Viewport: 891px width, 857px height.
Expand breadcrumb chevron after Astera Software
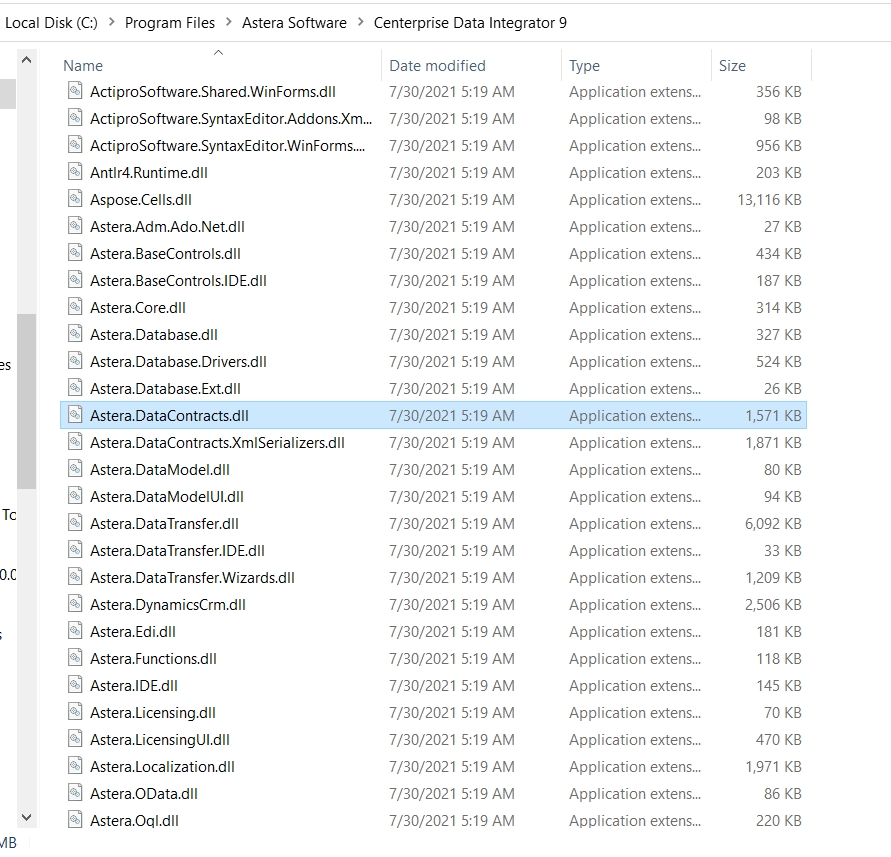coord(360,22)
